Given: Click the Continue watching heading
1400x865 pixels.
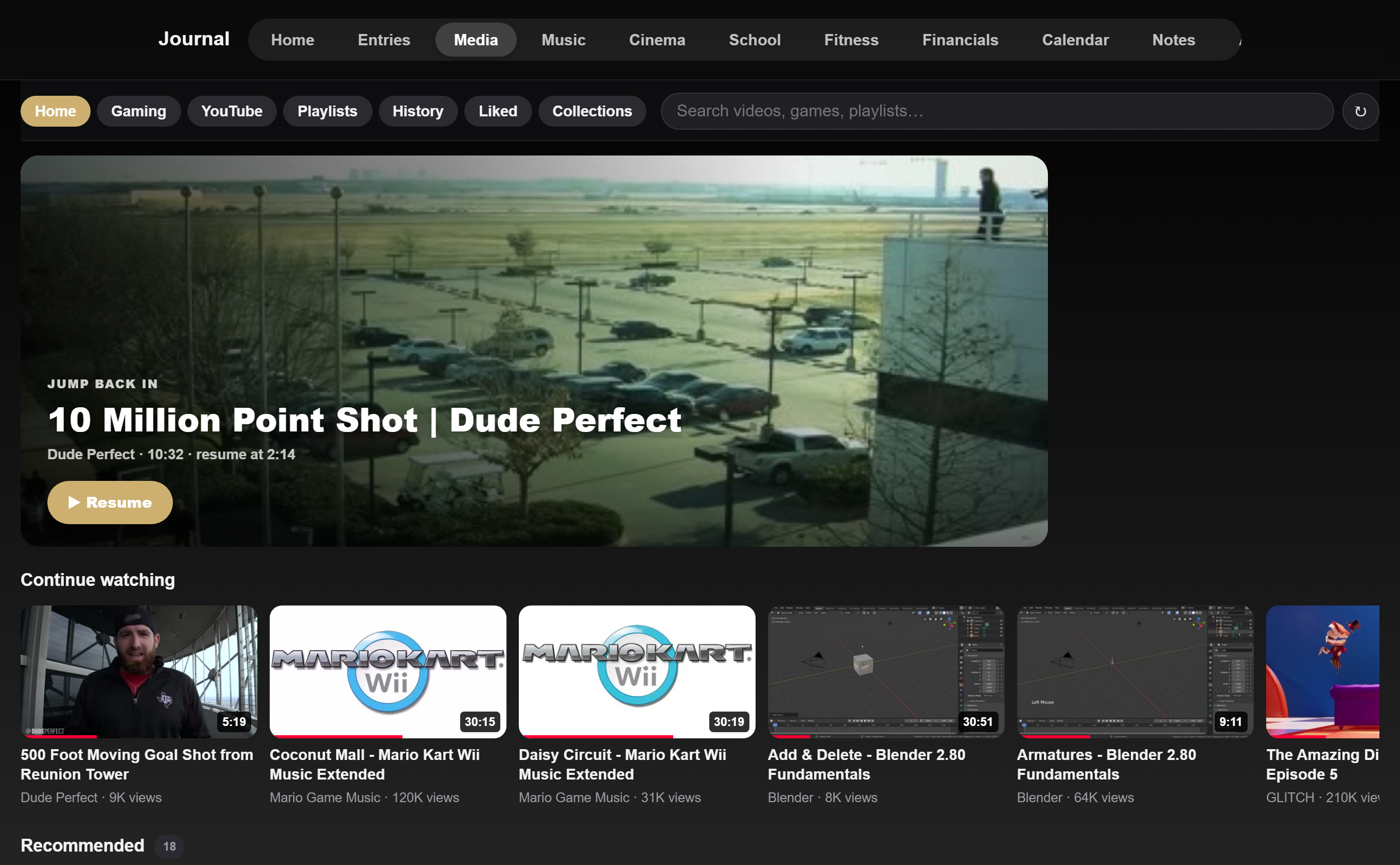Looking at the screenshot, I should point(98,580).
